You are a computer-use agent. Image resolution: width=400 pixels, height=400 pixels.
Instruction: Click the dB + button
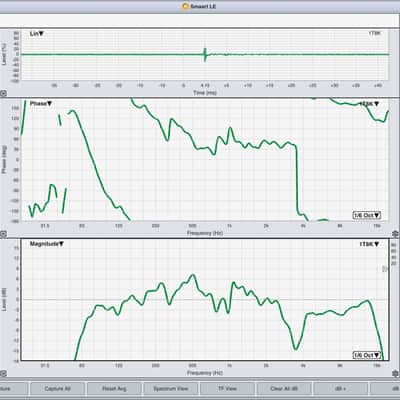tap(341, 389)
